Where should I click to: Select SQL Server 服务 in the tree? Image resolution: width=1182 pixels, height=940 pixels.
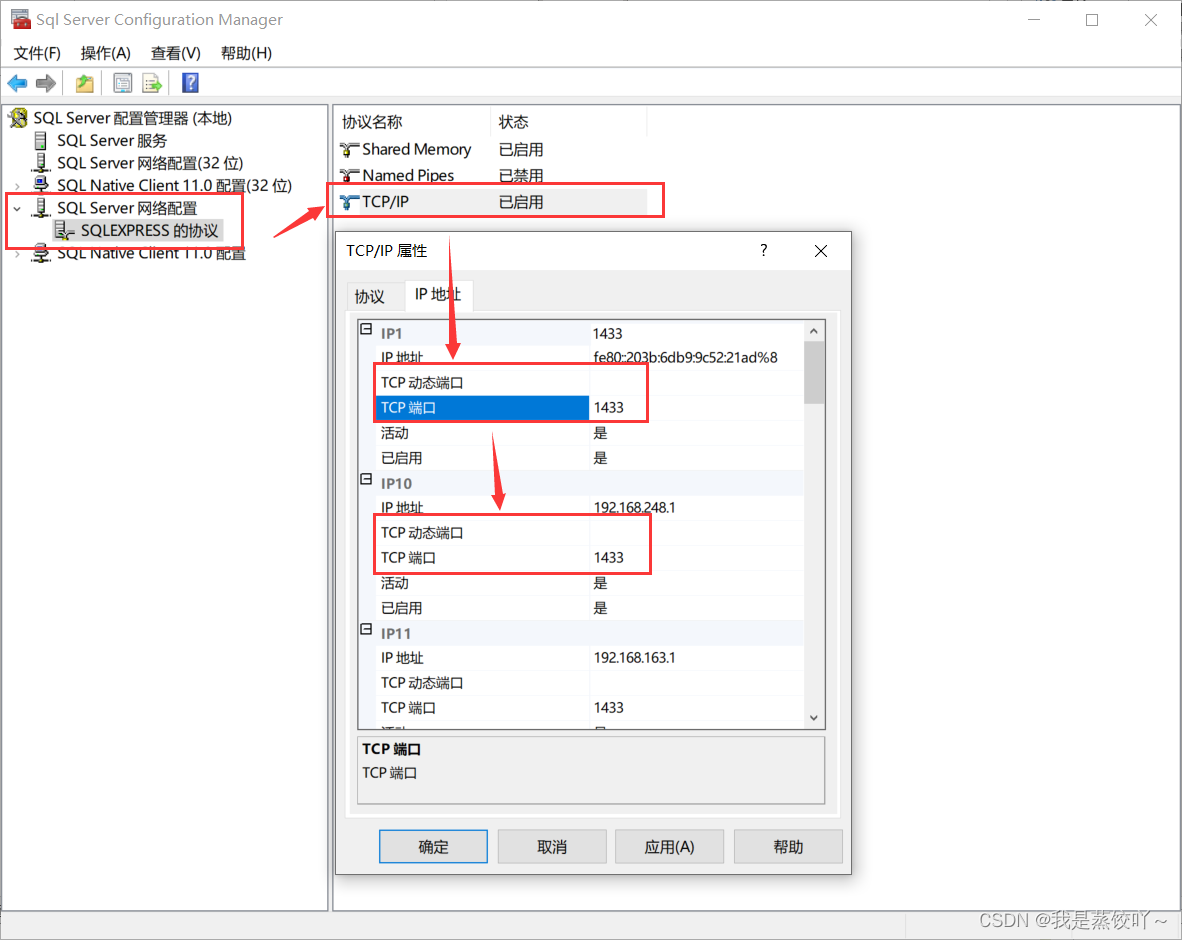tap(112, 141)
